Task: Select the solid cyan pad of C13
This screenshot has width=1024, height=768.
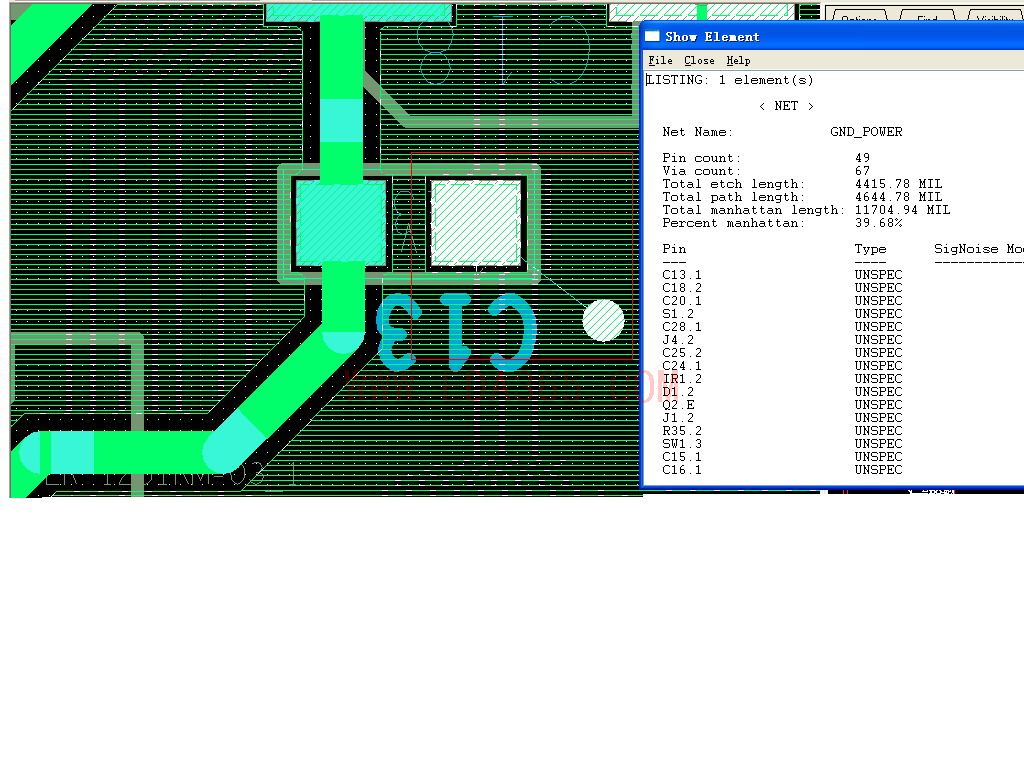Action: pos(340,223)
